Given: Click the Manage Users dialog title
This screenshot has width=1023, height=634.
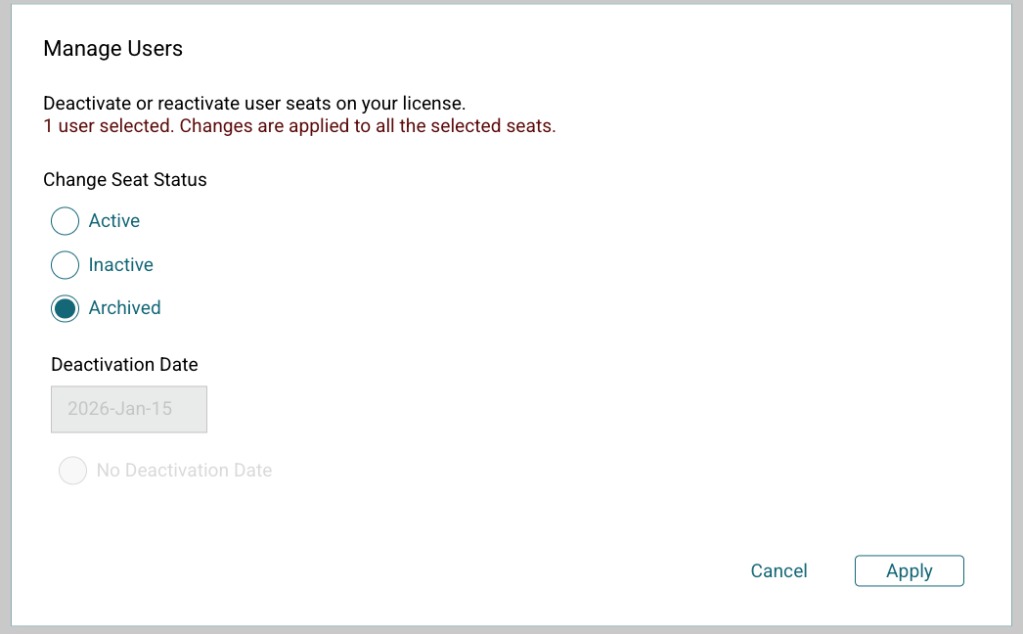Looking at the screenshot, I should pos(113,48).
